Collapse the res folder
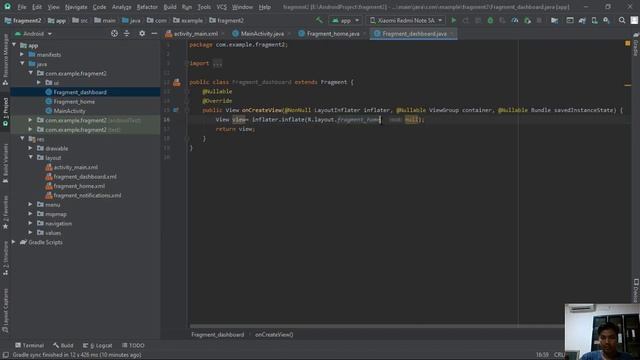The width and height of the screenshot is (640, 360). pos(22,139)
